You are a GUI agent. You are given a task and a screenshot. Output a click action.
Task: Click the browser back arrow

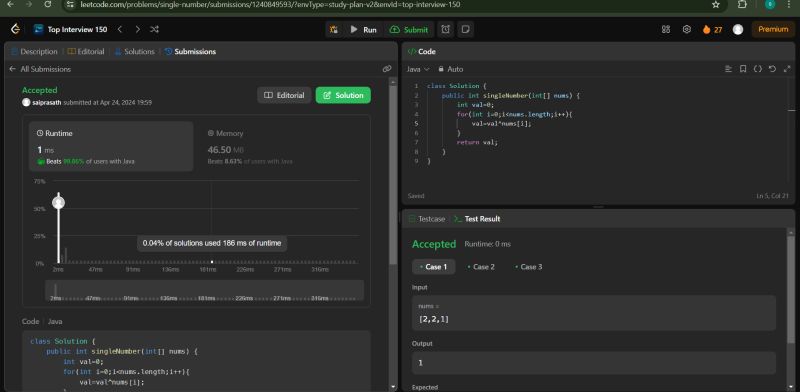coord(11,5)
